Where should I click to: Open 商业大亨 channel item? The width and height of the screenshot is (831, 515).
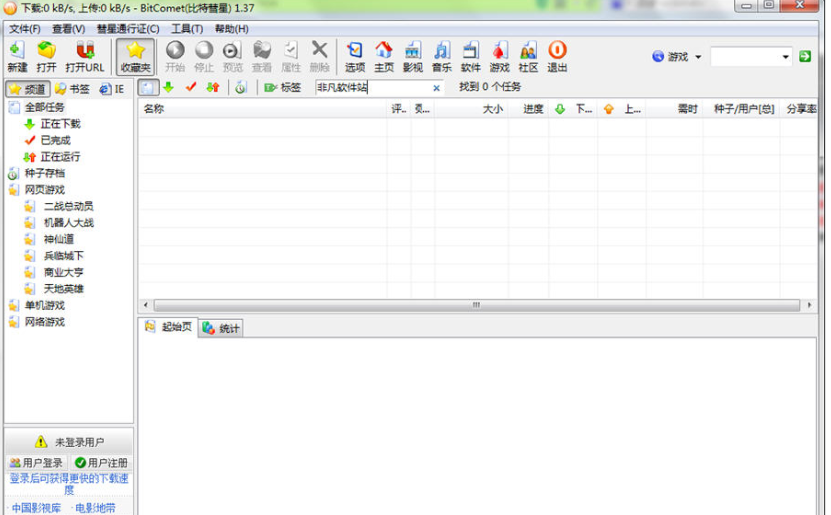tap(63, 272)
